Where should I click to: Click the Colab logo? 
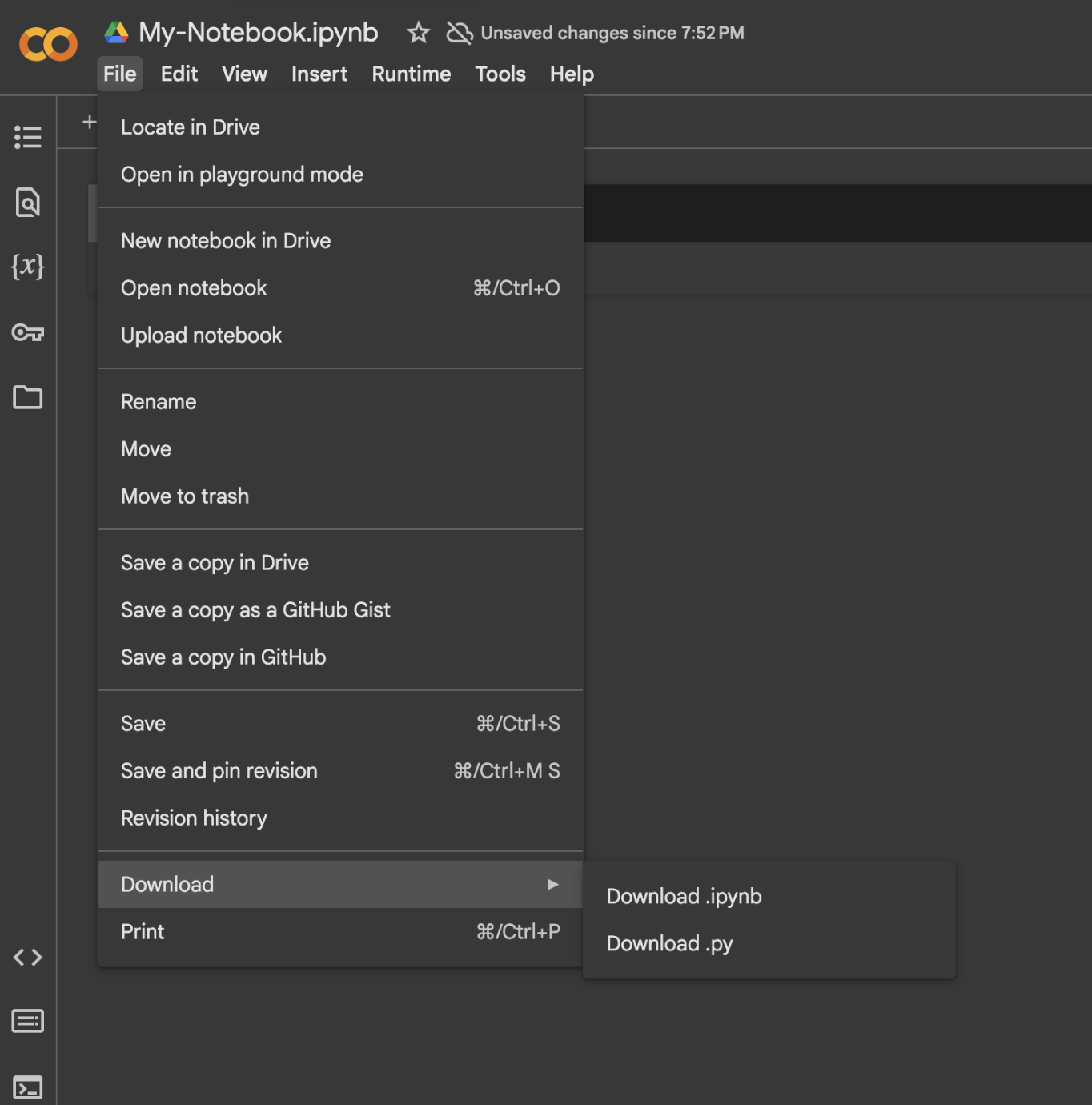(48, 44)
